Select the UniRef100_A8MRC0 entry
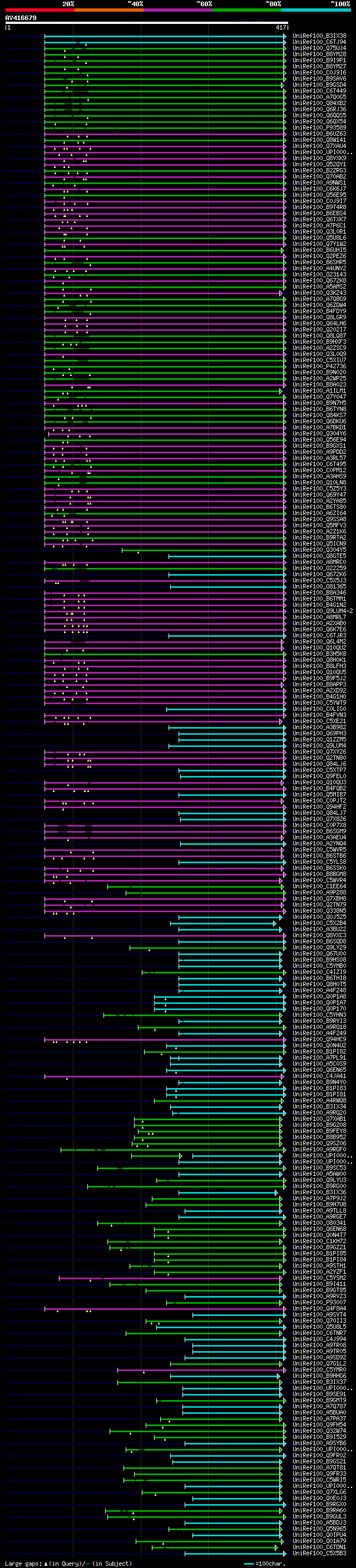 (x=319, y=562)
